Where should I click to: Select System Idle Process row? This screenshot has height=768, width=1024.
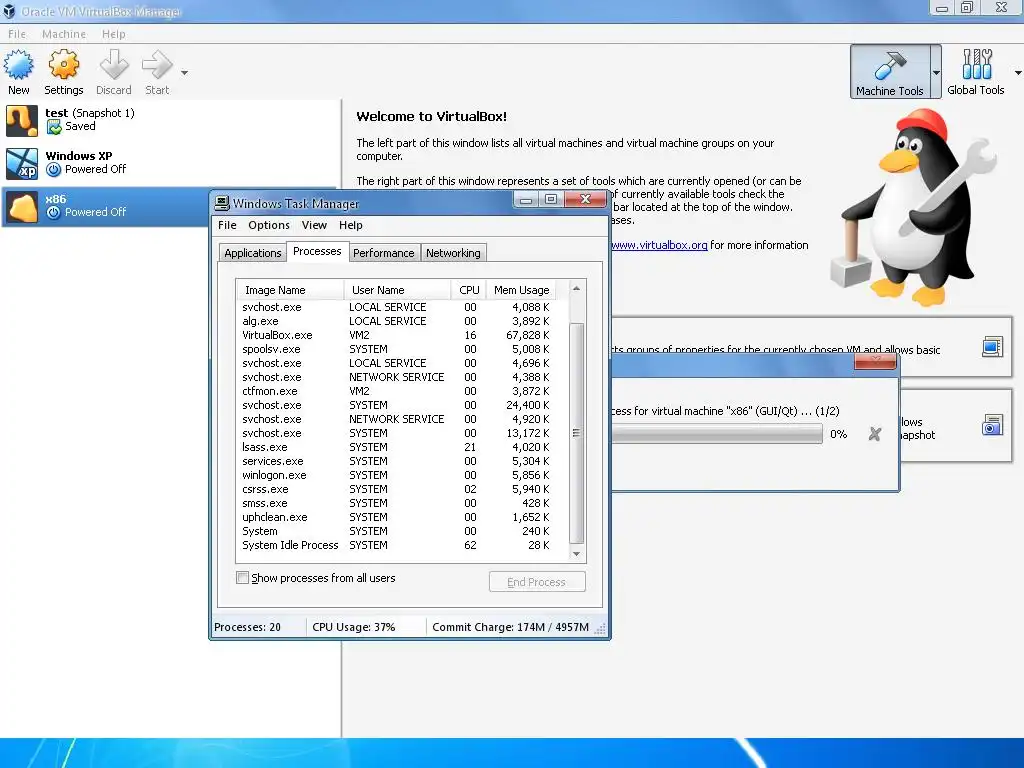pos(396,545)
